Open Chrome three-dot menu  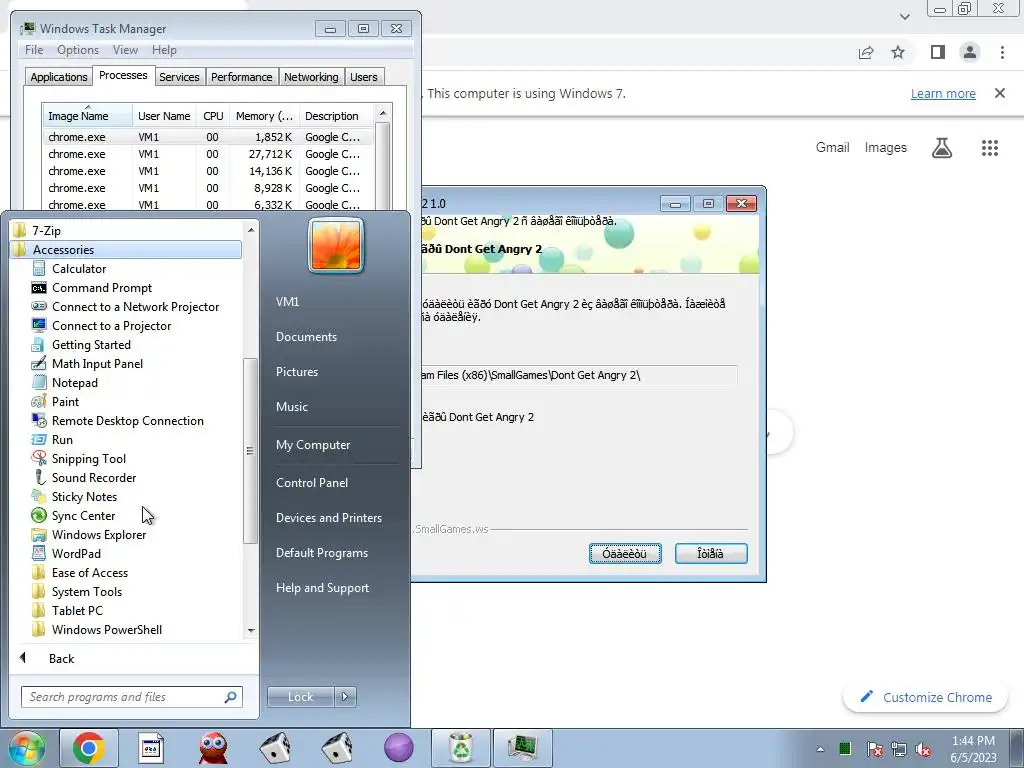[1002, 52]
